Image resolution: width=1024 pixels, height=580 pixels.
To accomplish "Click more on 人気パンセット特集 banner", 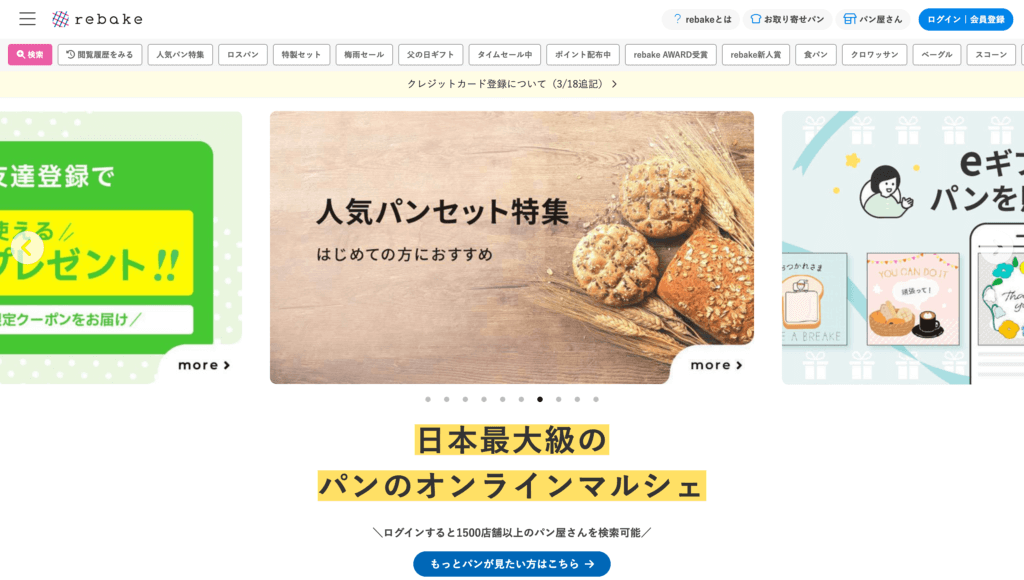I will pos(716,365).
